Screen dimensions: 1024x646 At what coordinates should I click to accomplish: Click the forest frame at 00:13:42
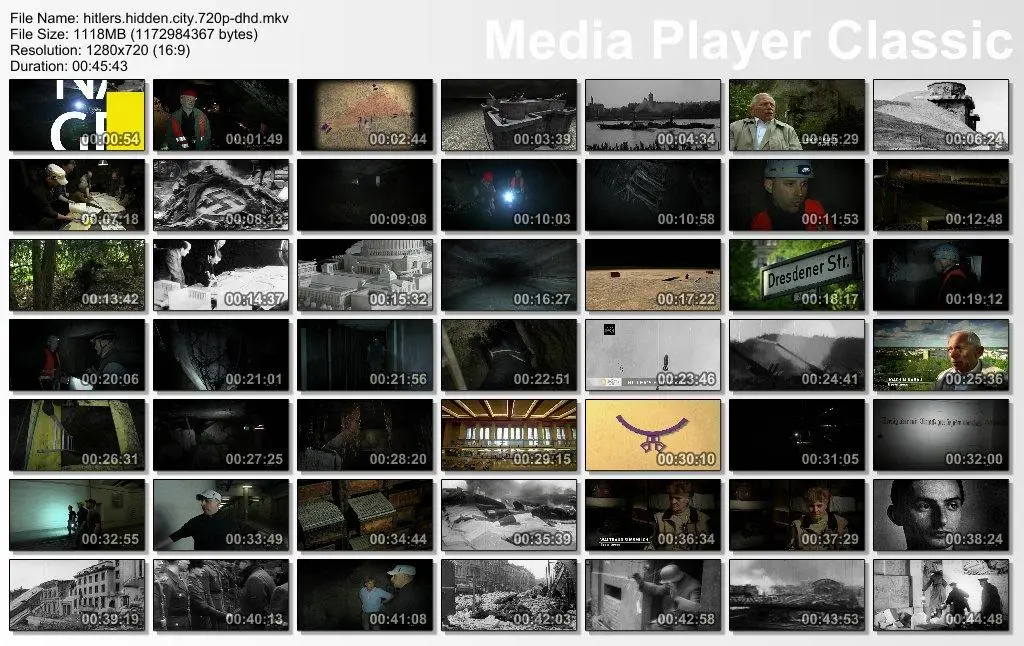77,275
